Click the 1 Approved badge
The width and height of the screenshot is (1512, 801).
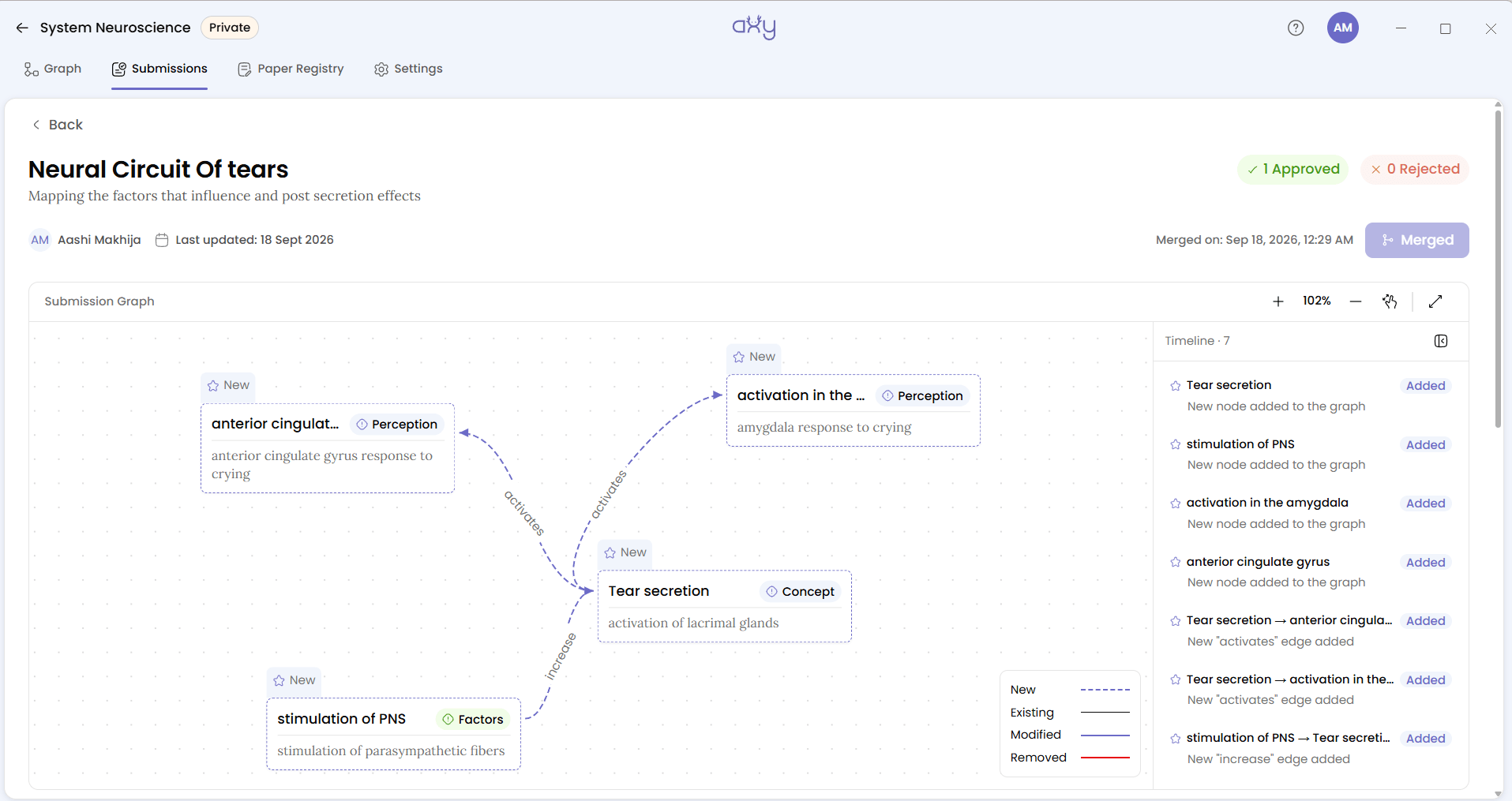click(x=1293, y=169)
